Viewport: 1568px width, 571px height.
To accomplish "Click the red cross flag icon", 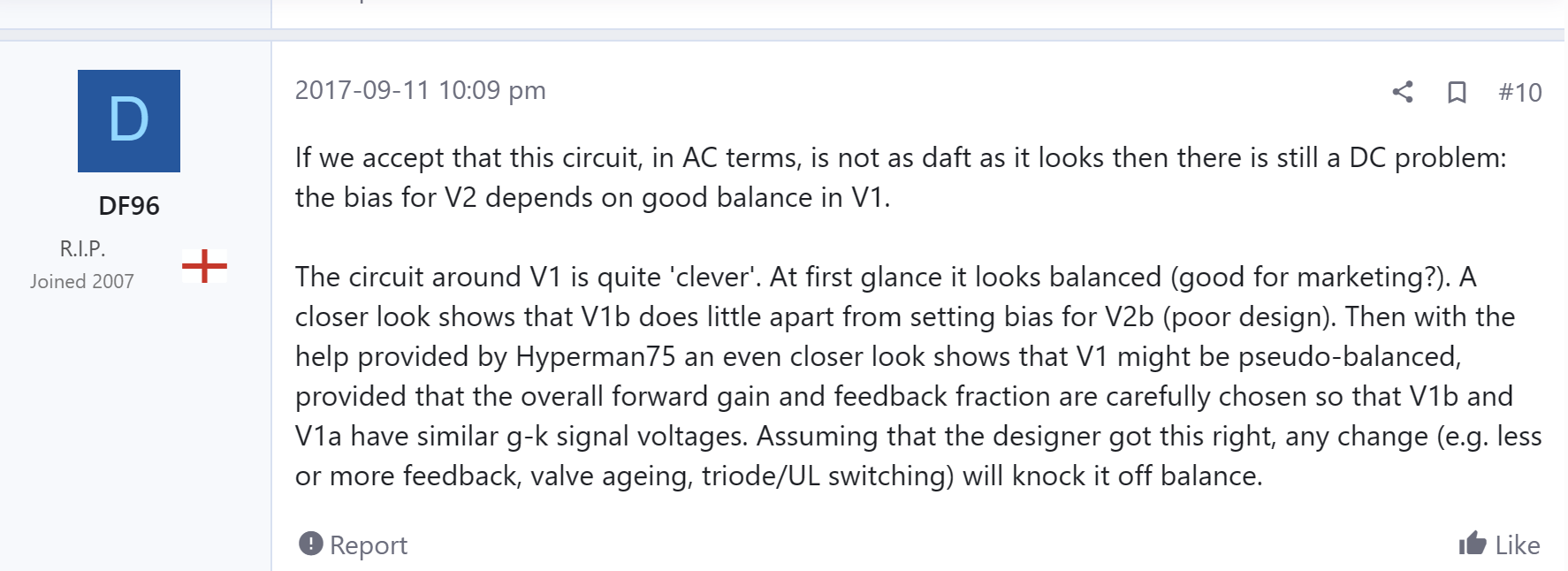I will pyautogui.click(x=204, y=265).
